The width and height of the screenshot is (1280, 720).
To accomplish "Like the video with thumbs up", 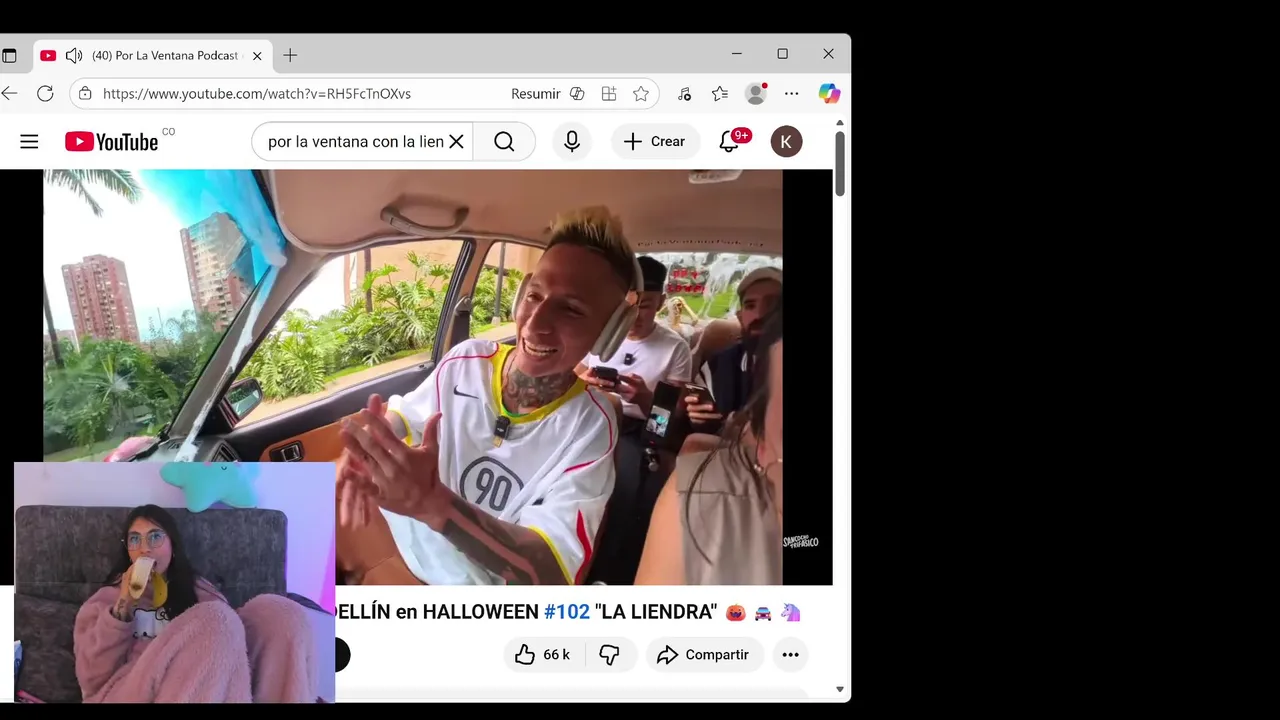I will pyautogui.click(x=542, y=655).
